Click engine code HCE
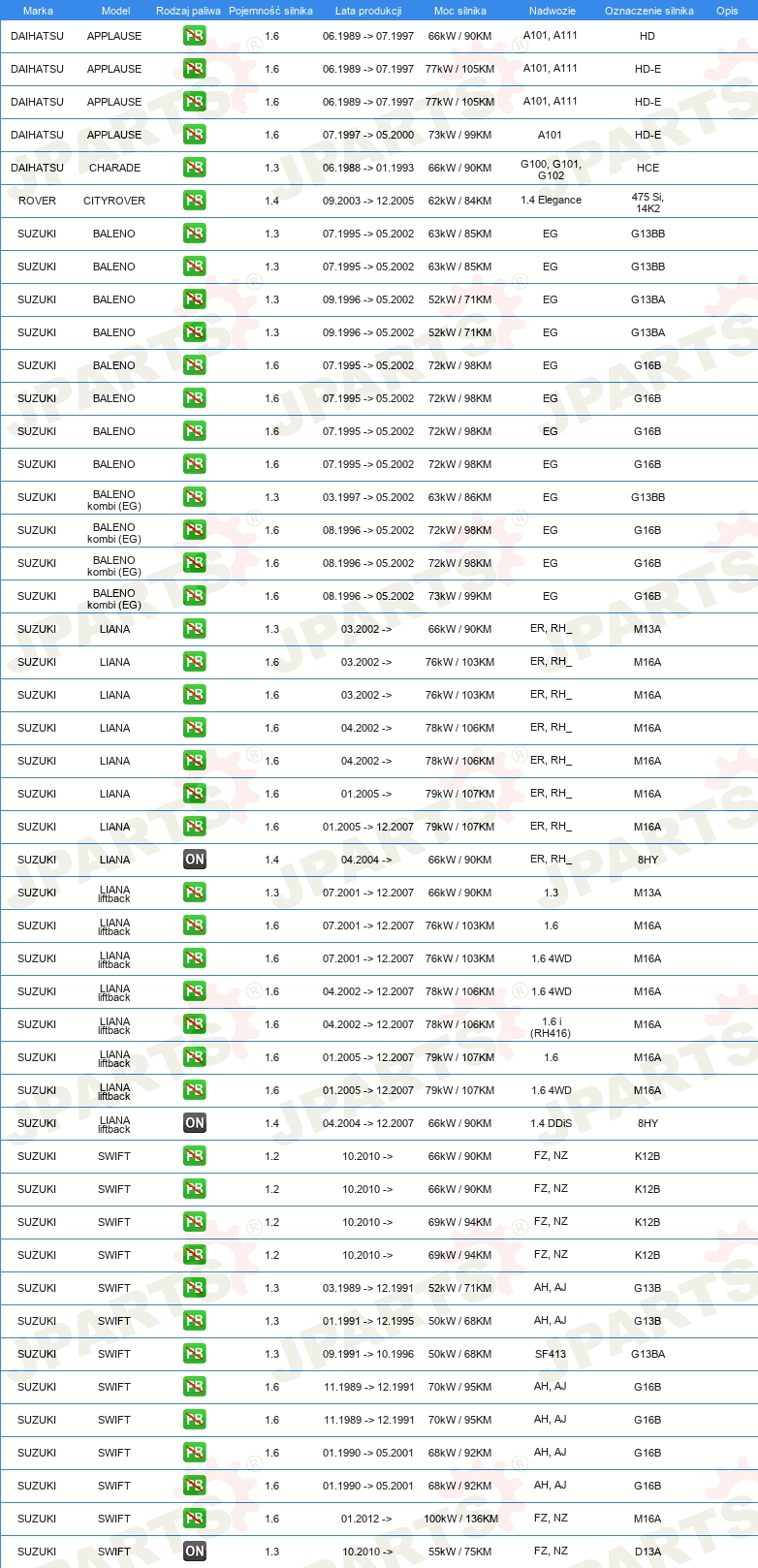758x1568 pixels. click(647, 168)
